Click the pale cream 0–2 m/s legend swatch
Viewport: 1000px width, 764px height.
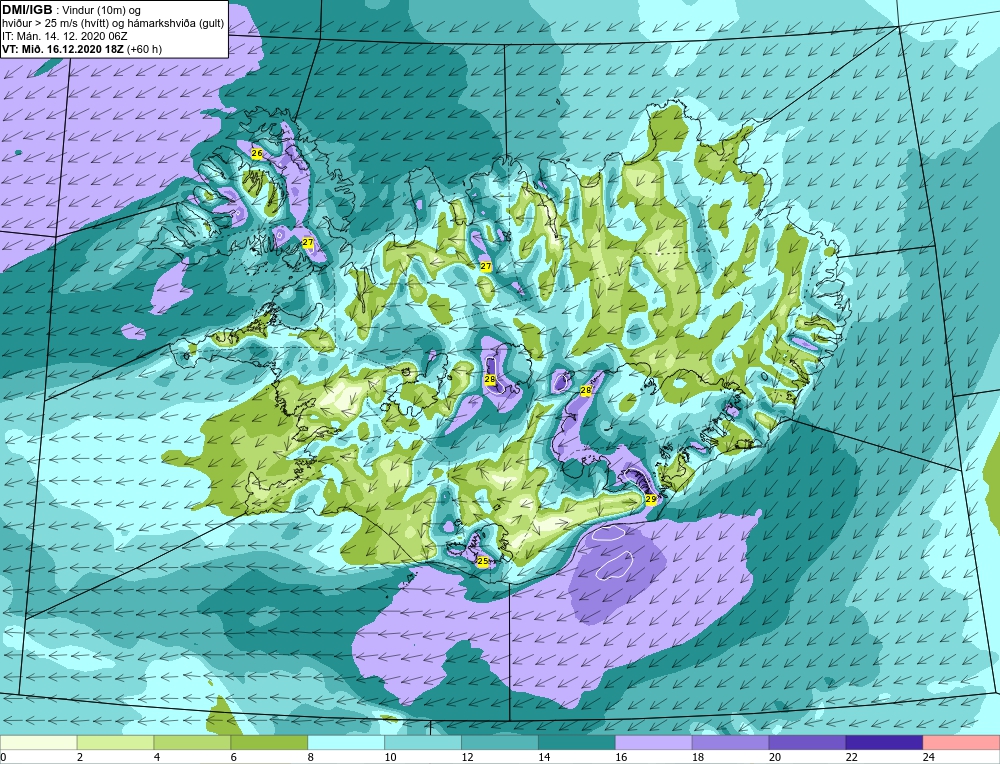38,742
